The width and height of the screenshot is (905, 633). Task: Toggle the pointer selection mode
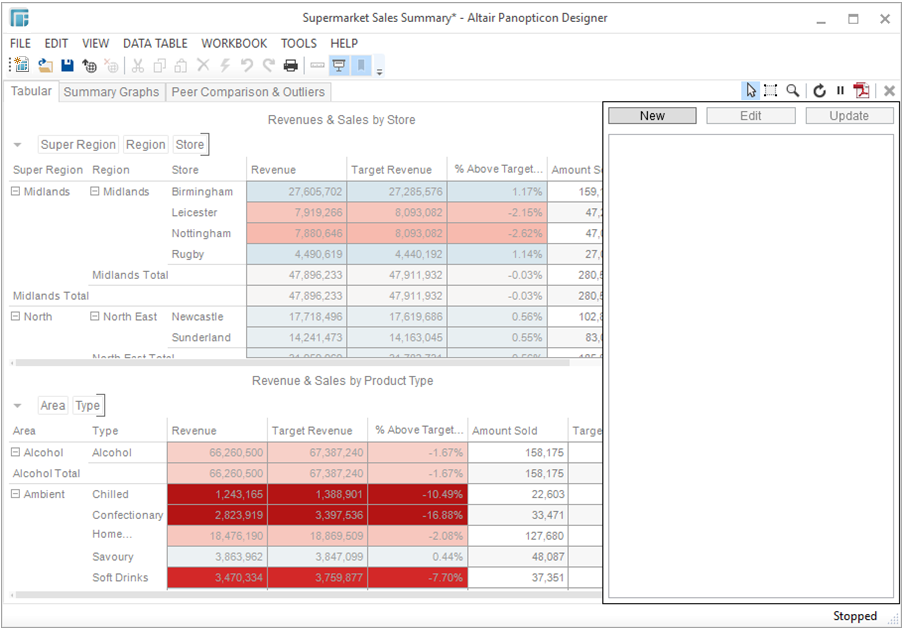click(751, 91)
